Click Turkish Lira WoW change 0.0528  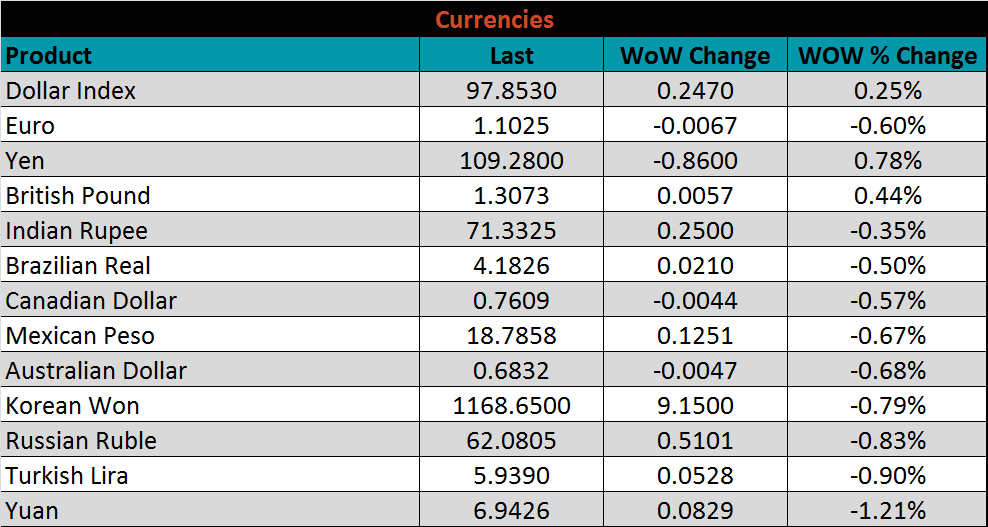click(695, 476)
